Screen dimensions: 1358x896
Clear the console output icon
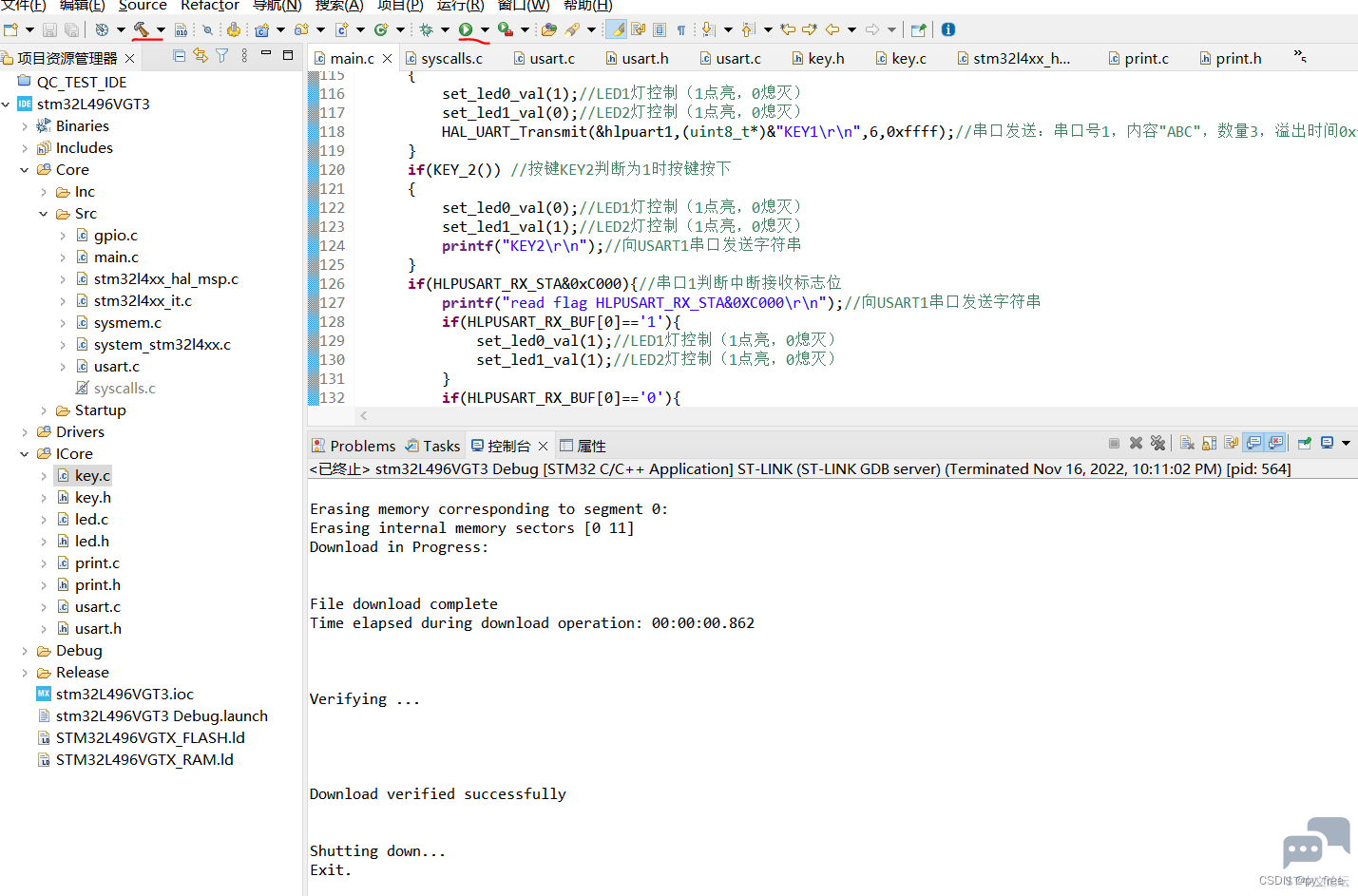point(1187,443)
